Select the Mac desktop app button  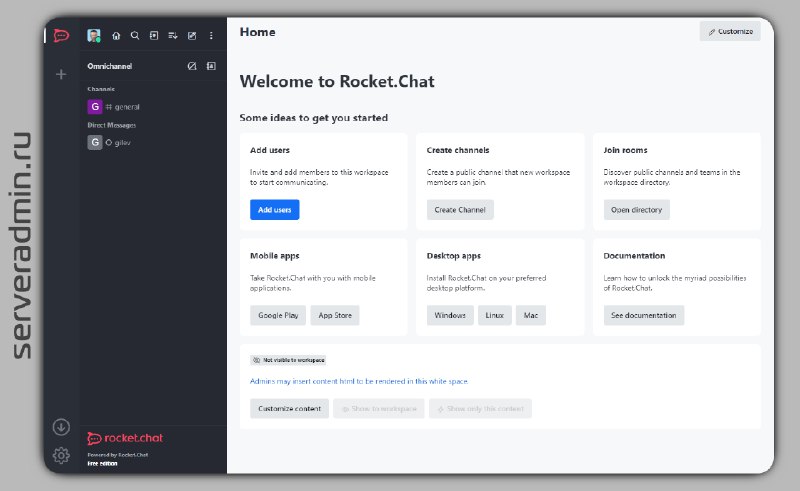pyautogui.click(x=531, y=315)
